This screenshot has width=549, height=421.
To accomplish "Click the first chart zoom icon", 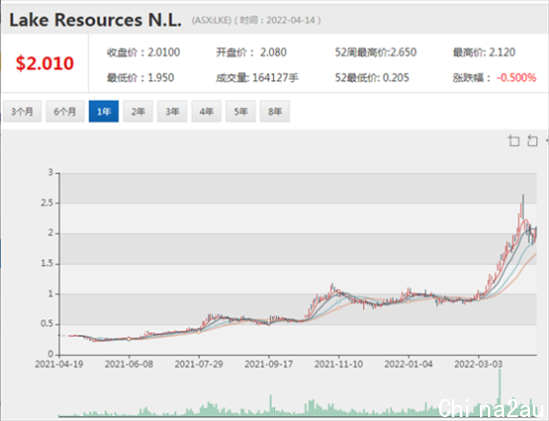I will click(x=514, y=141).
